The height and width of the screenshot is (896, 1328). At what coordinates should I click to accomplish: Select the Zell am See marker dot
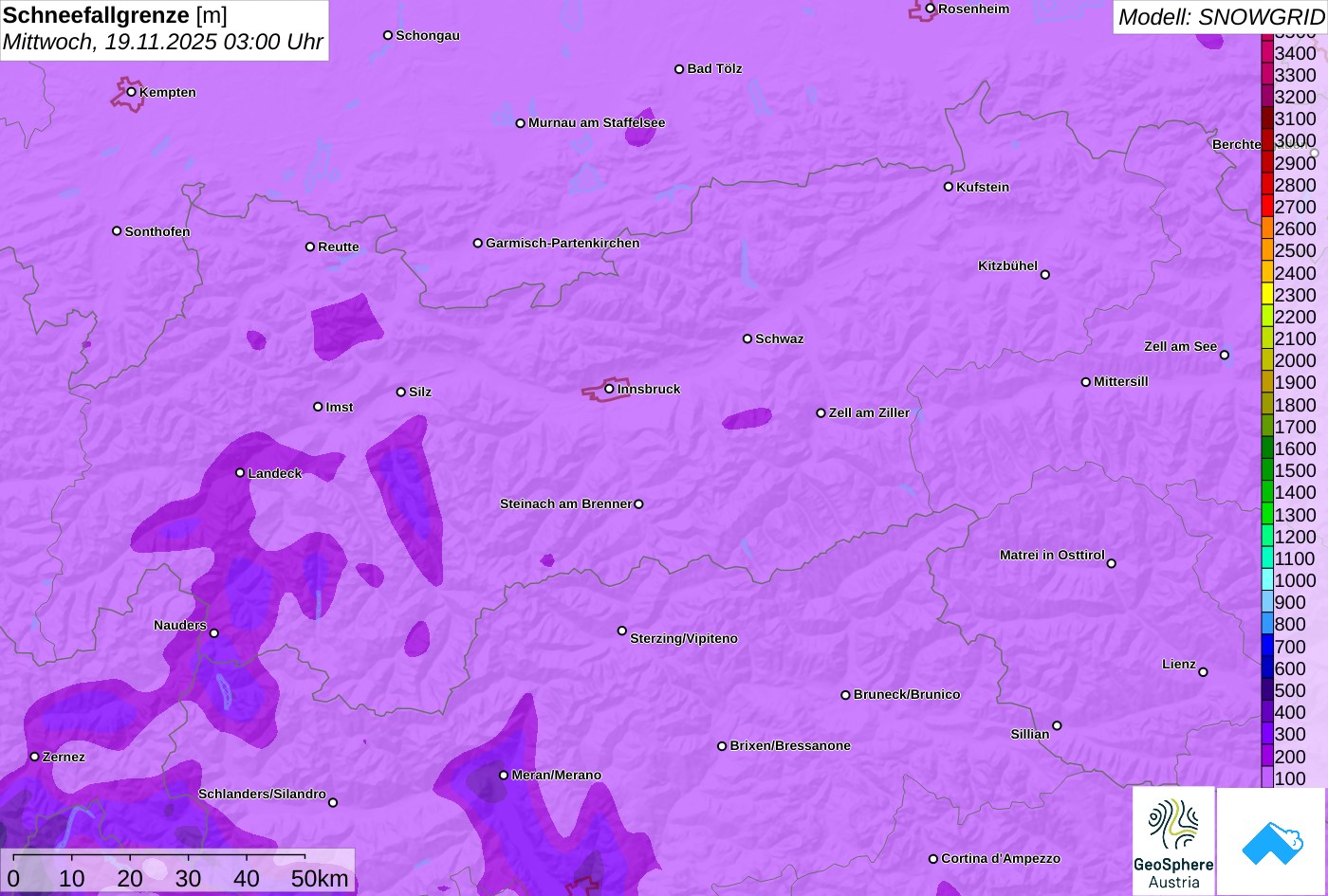(1225, 356)
